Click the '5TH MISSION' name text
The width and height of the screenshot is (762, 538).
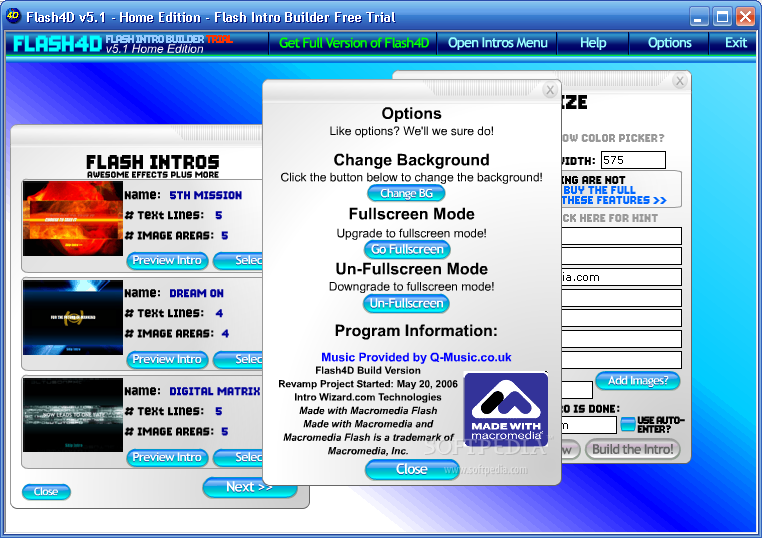coord(206,195)
